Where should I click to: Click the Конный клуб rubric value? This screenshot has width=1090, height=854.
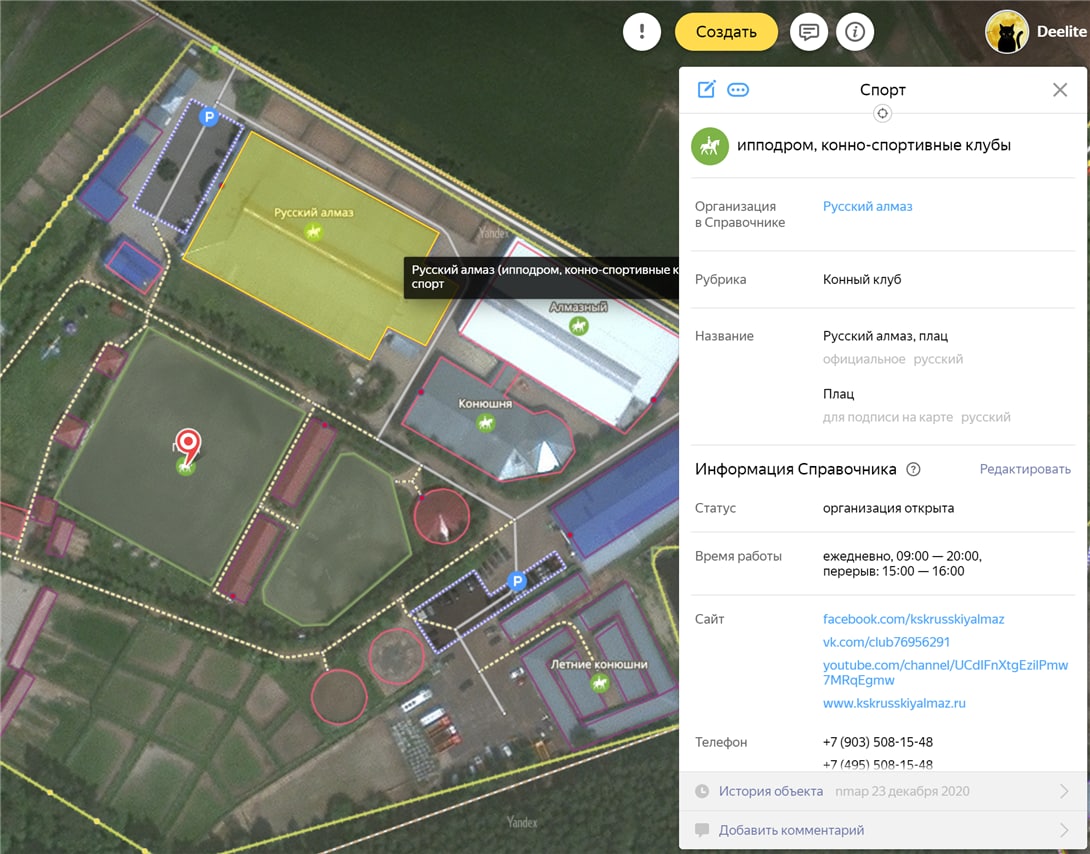[862, 279]
